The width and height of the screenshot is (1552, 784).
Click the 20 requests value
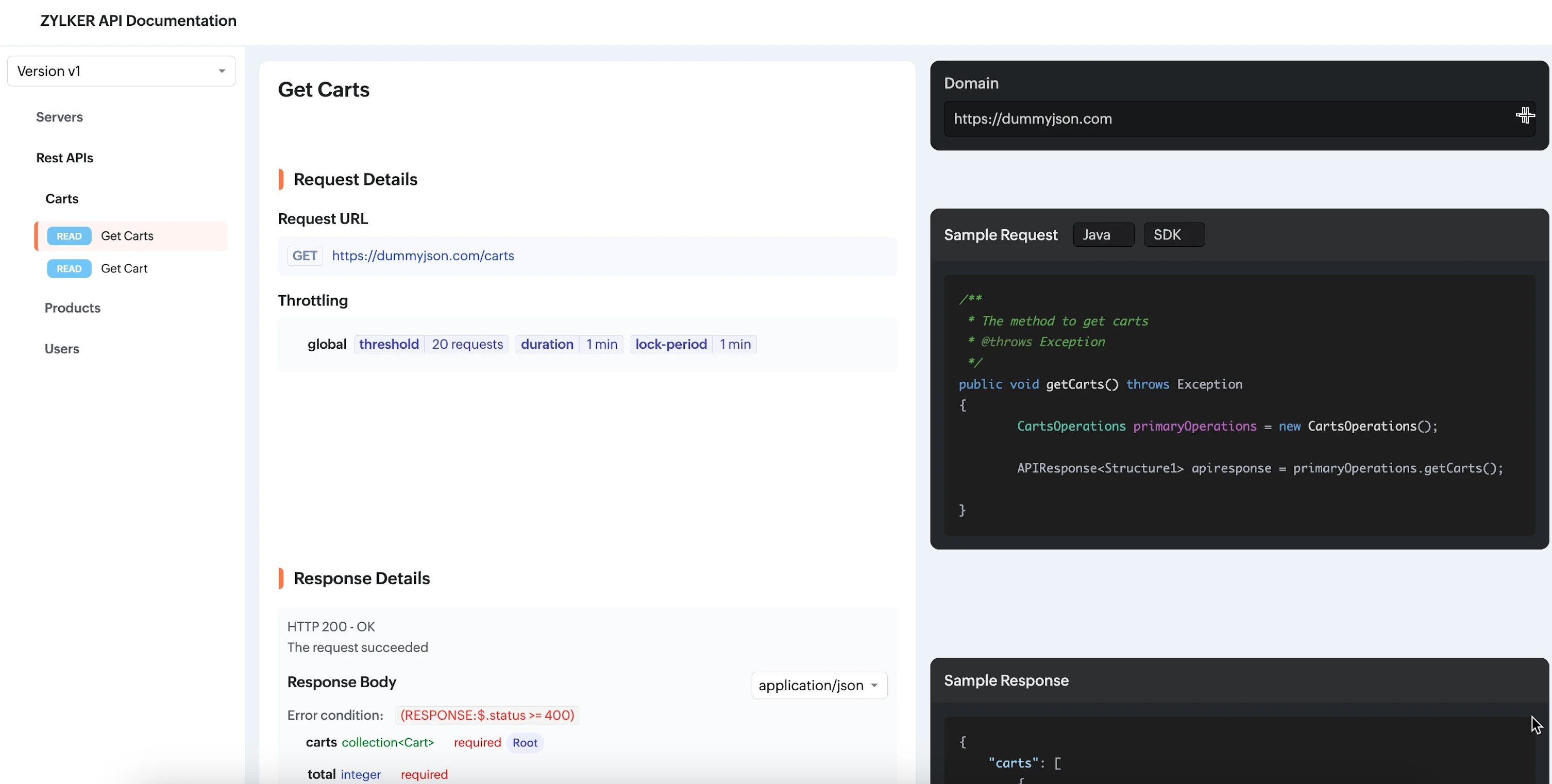coord(467,344)
